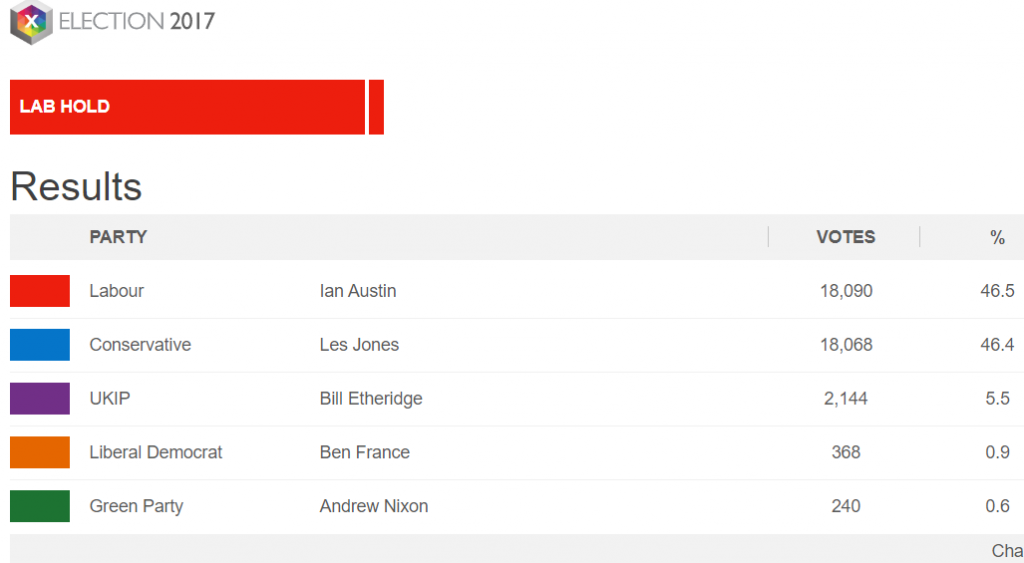Click the blue Conservative color swatch
This screenshot has height=563, width=1024.
40,345
